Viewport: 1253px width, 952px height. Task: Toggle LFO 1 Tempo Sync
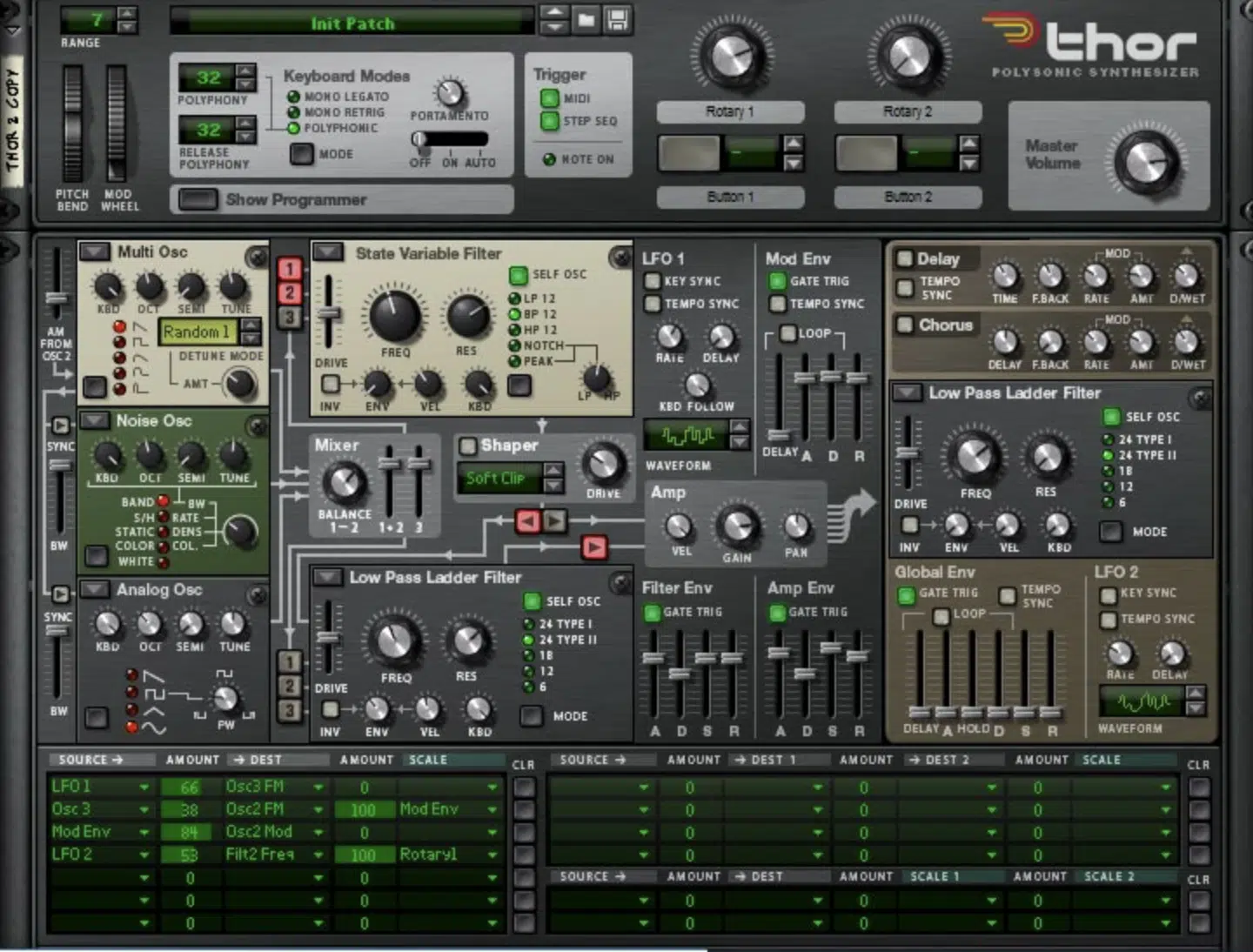[652, 304]
